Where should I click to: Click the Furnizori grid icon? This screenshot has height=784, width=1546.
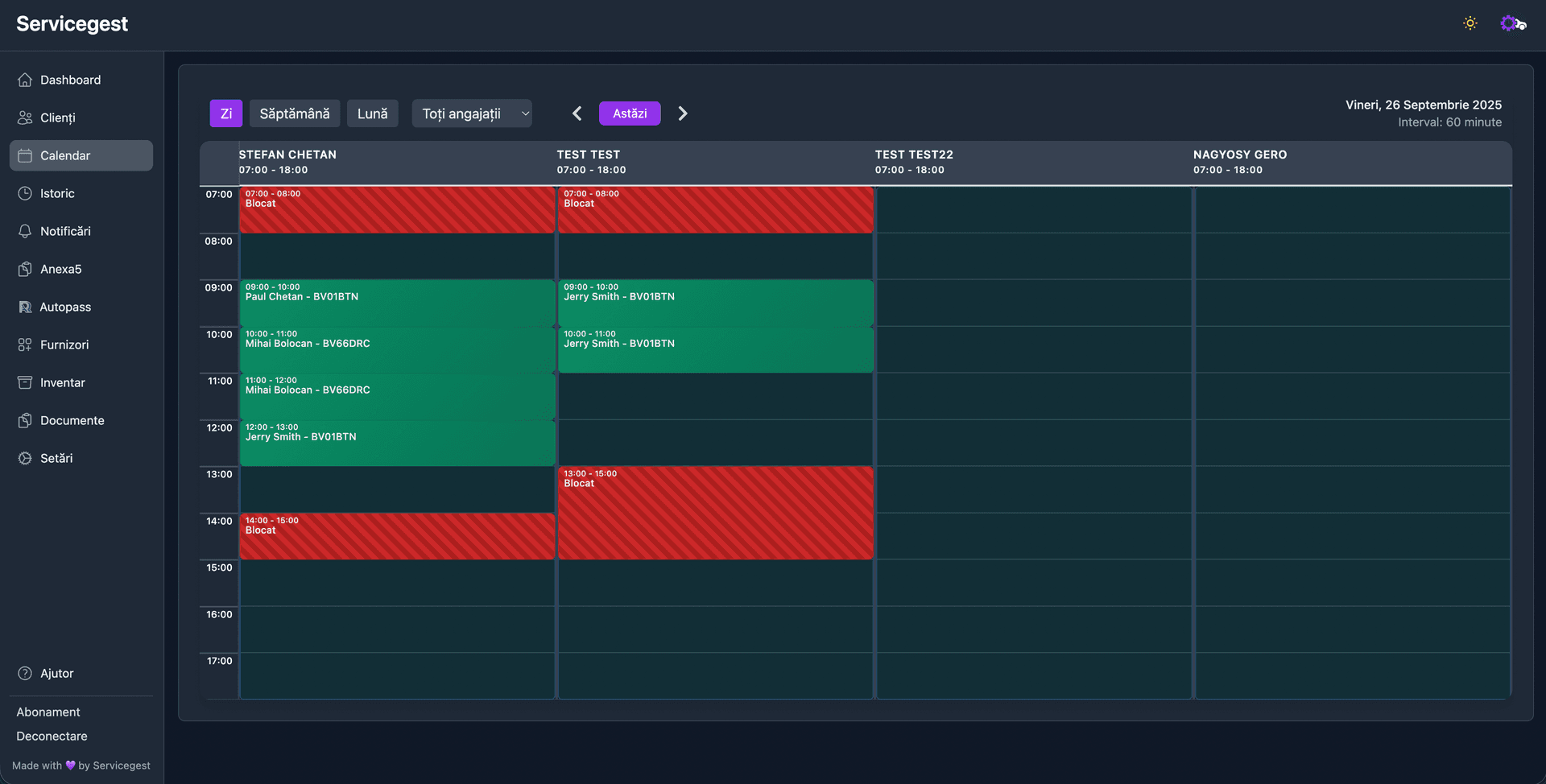[25, 345]
